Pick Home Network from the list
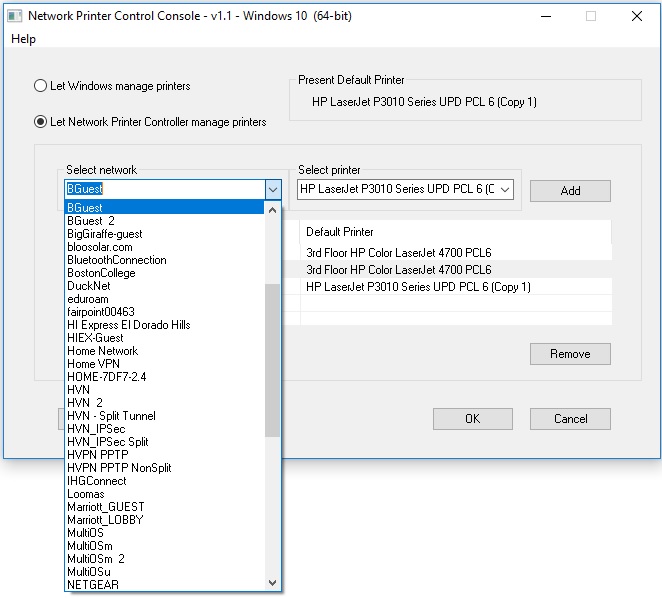 [x=165, y=351]
